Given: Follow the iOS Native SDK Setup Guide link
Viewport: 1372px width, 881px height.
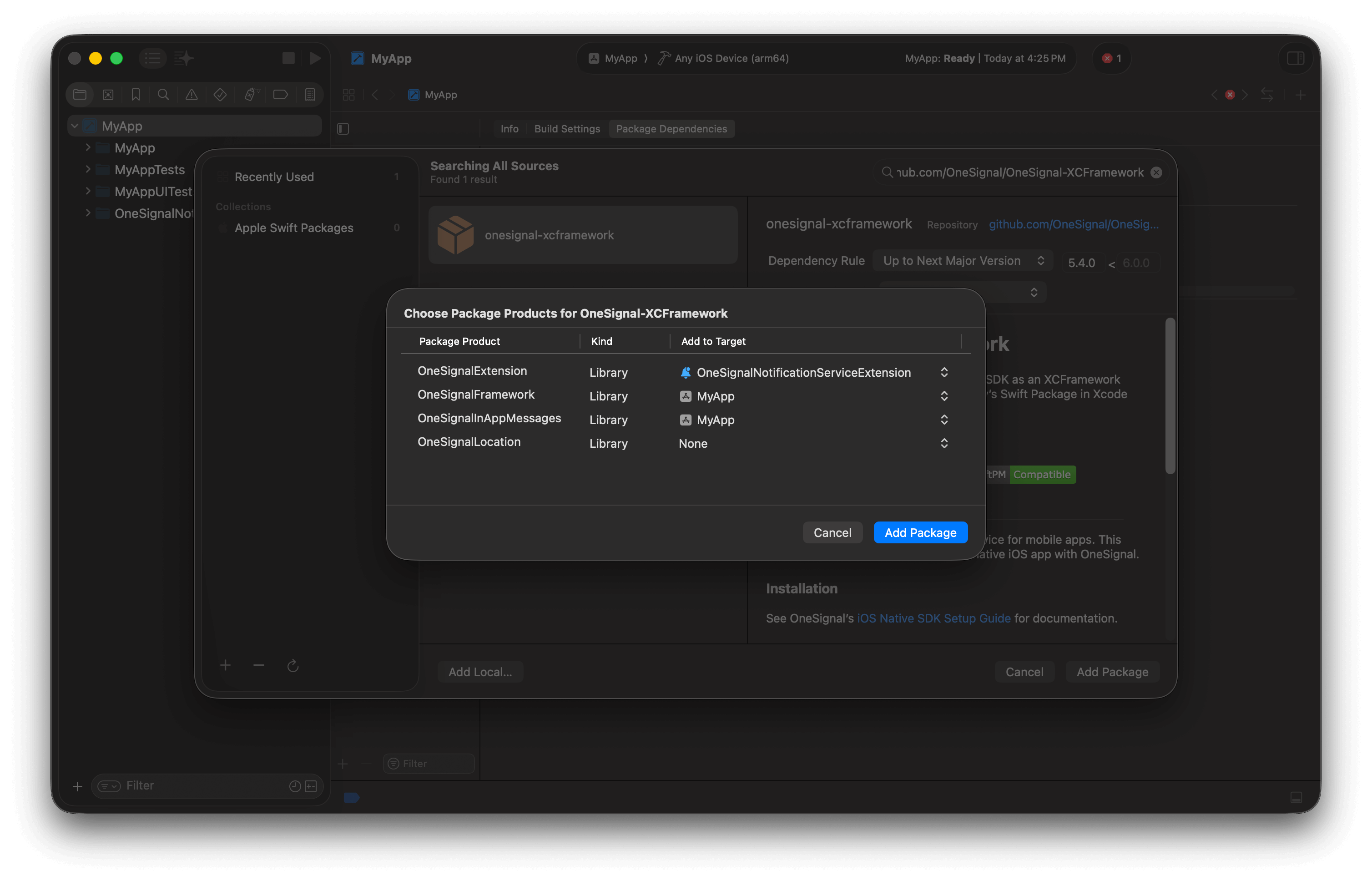Looking at the screenshot, I should click(933, 618).
